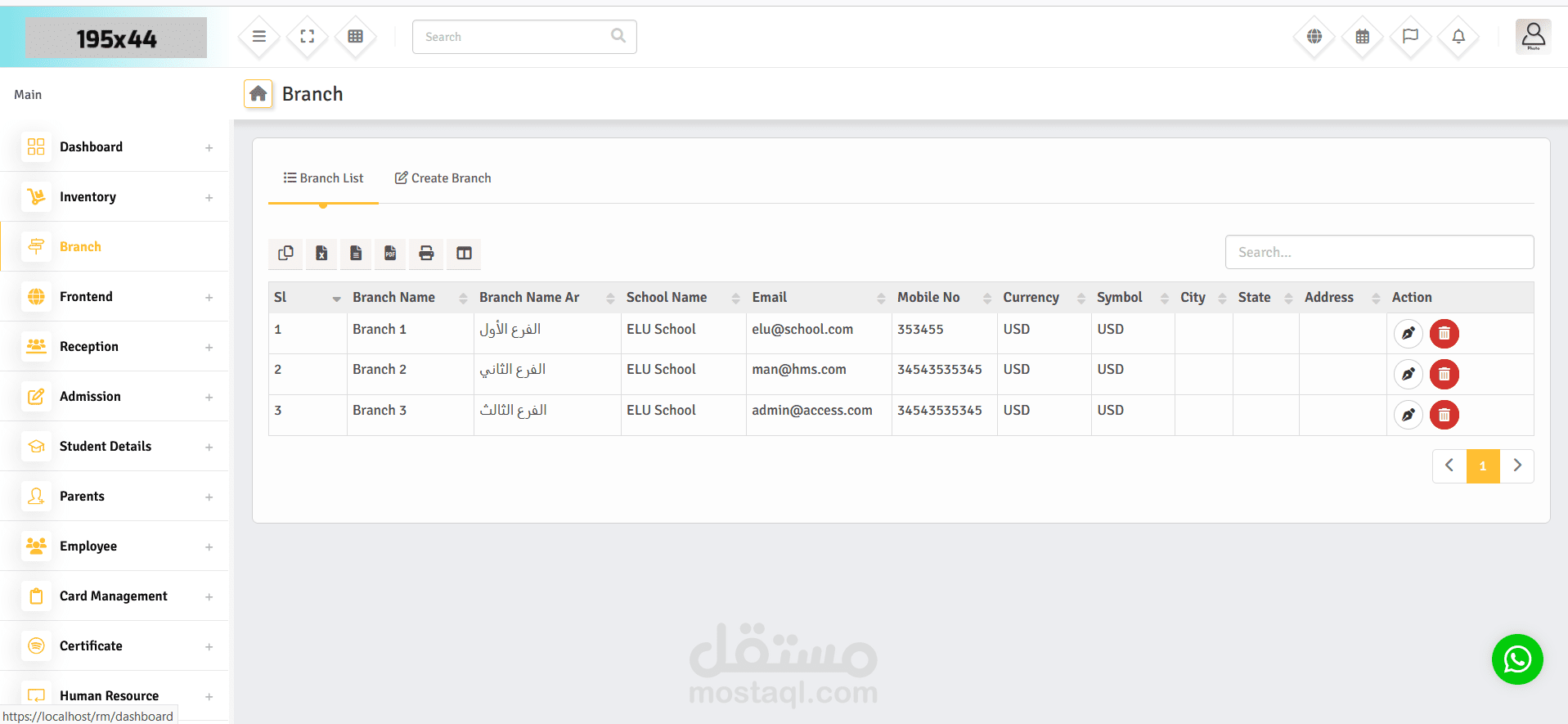Select the Branch List tab

pyautogui.click(x=323, y=178)
